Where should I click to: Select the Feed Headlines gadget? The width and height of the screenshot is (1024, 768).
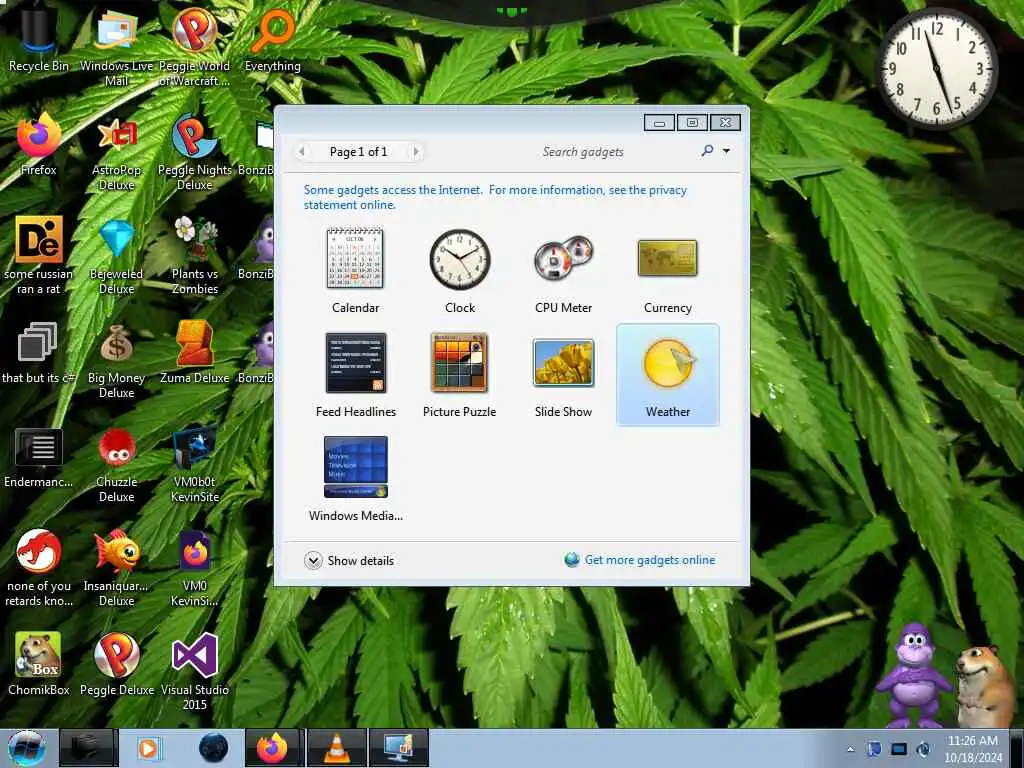[x=355, y=374]
